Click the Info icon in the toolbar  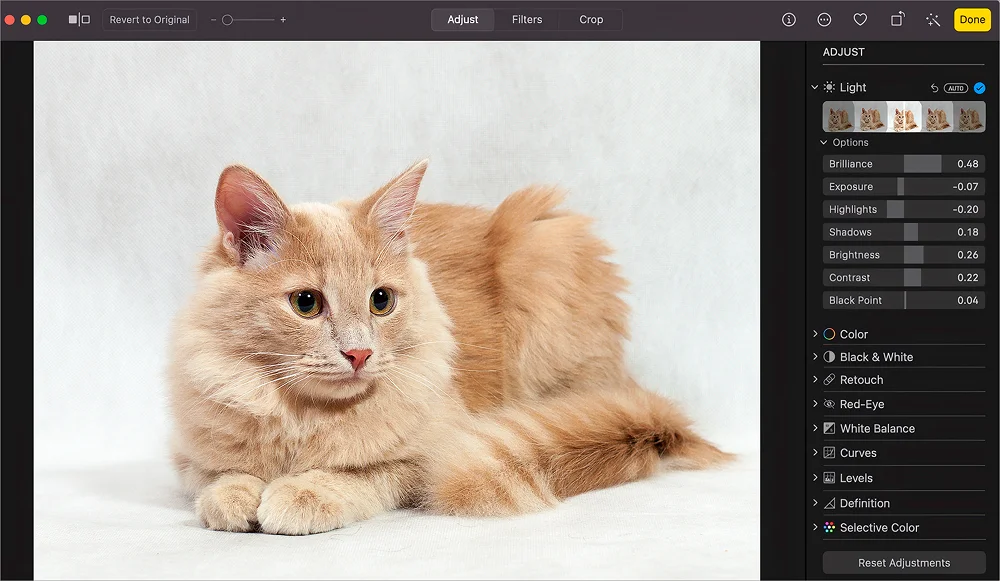788,20
